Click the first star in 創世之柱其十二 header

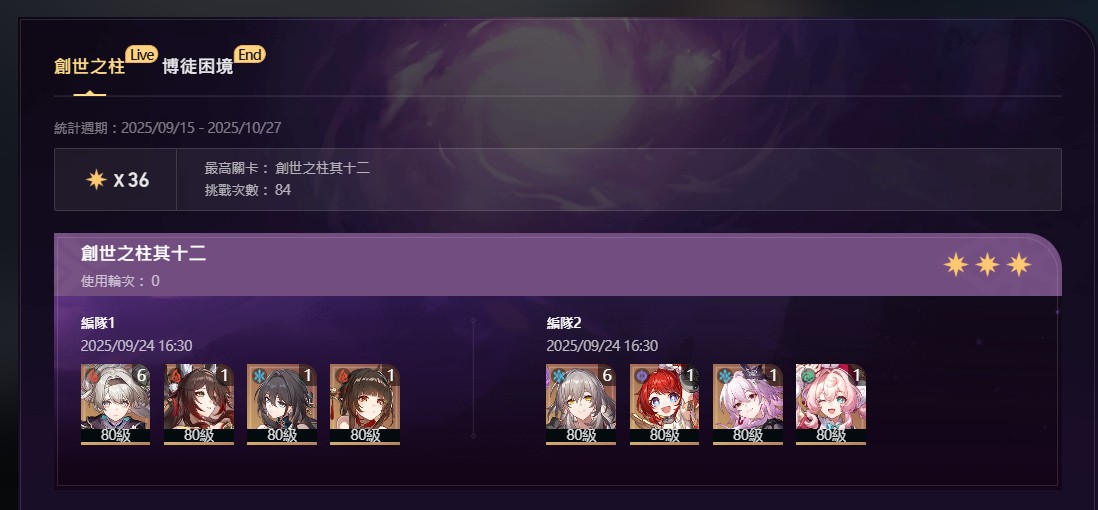click(x=956, y=265)
